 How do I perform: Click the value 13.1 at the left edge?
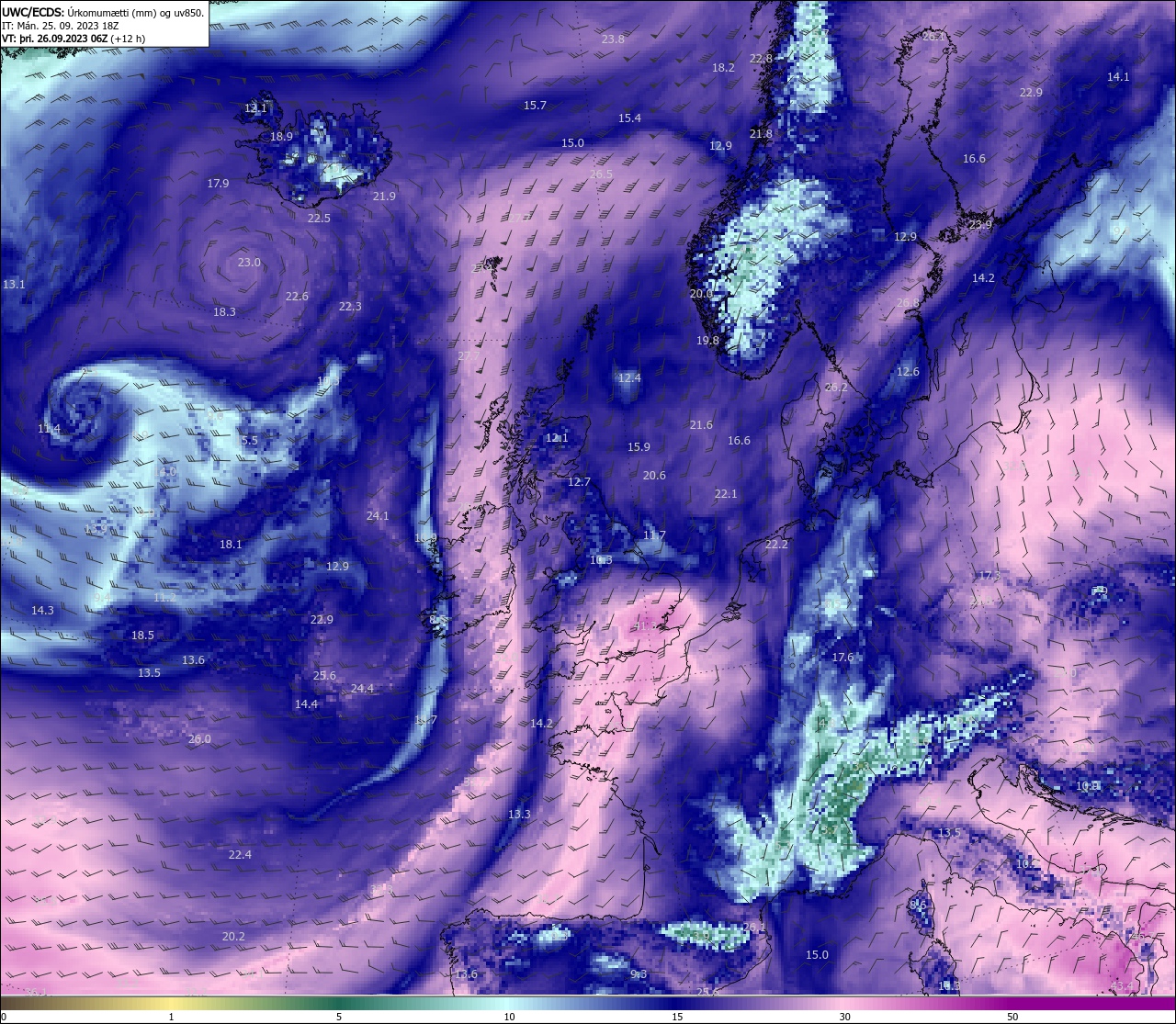pos(14,284)
